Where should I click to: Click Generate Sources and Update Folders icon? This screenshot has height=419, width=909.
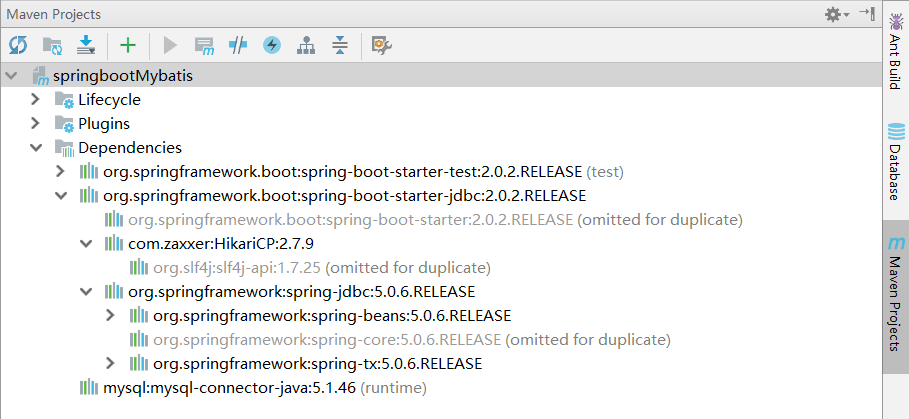[53, 45]
